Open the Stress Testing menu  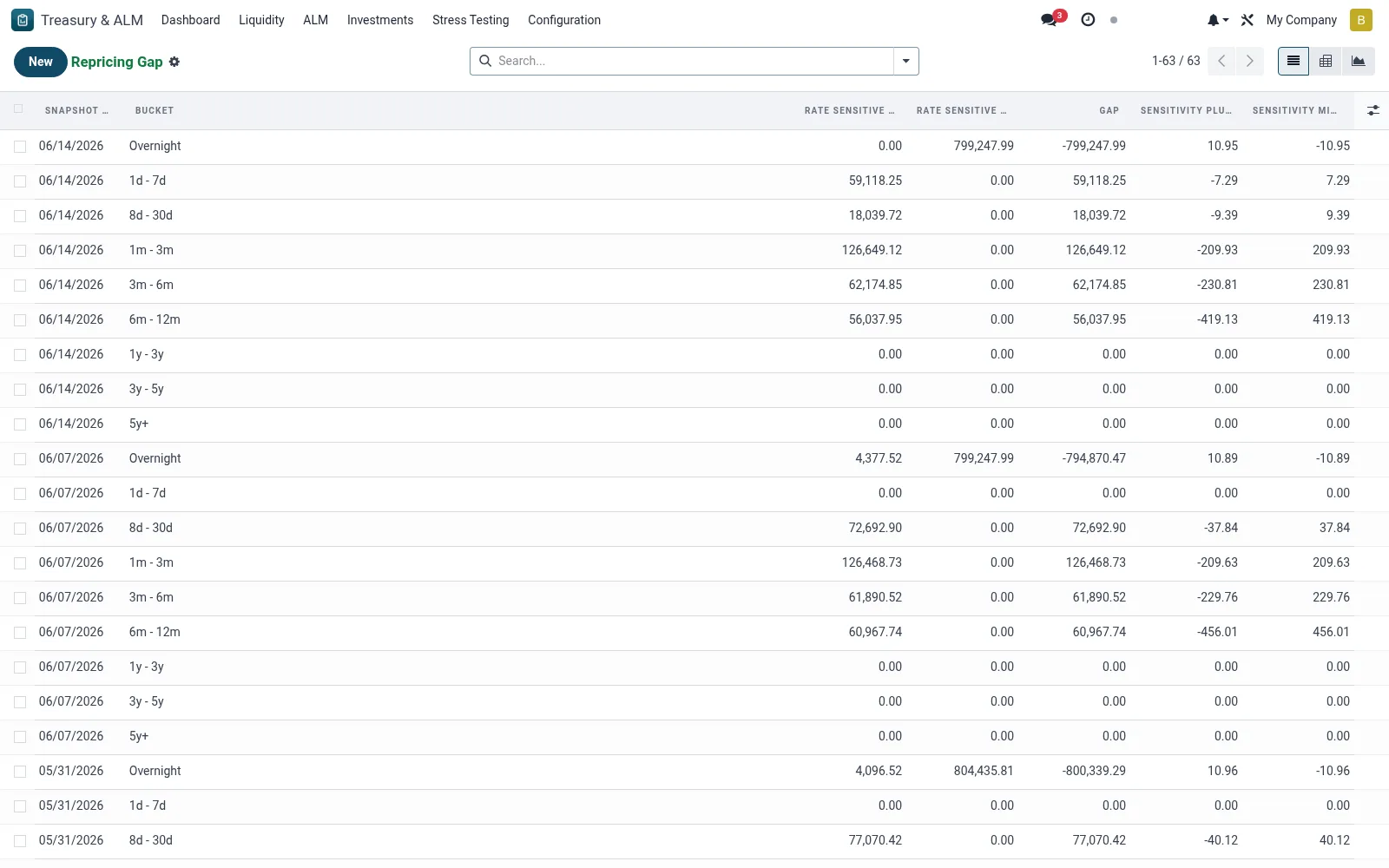[471, 20]
